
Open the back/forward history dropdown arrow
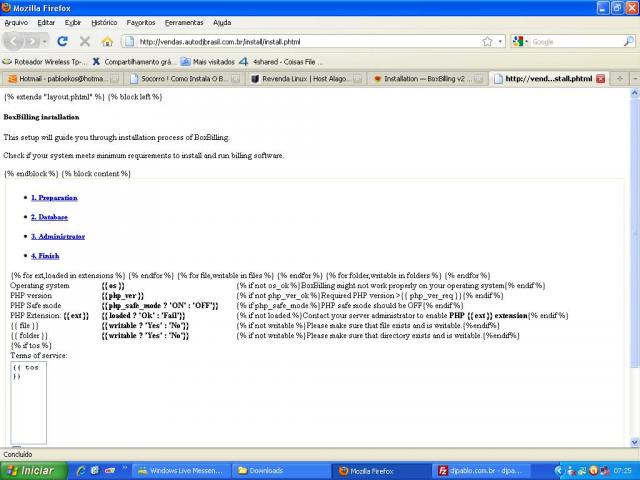coord(44,42)
